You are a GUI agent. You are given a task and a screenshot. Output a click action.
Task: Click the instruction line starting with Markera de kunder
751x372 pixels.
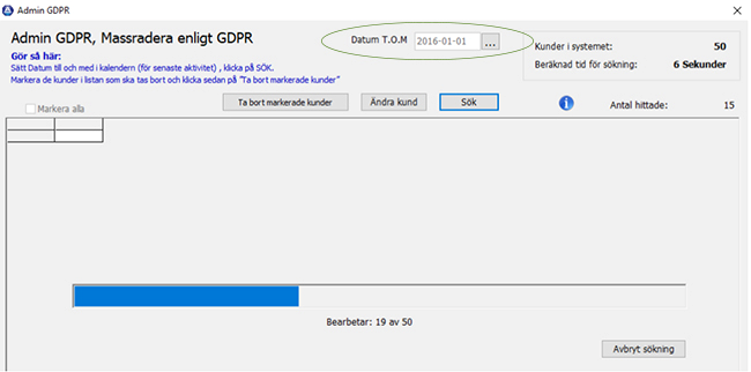tap(175, 79)
